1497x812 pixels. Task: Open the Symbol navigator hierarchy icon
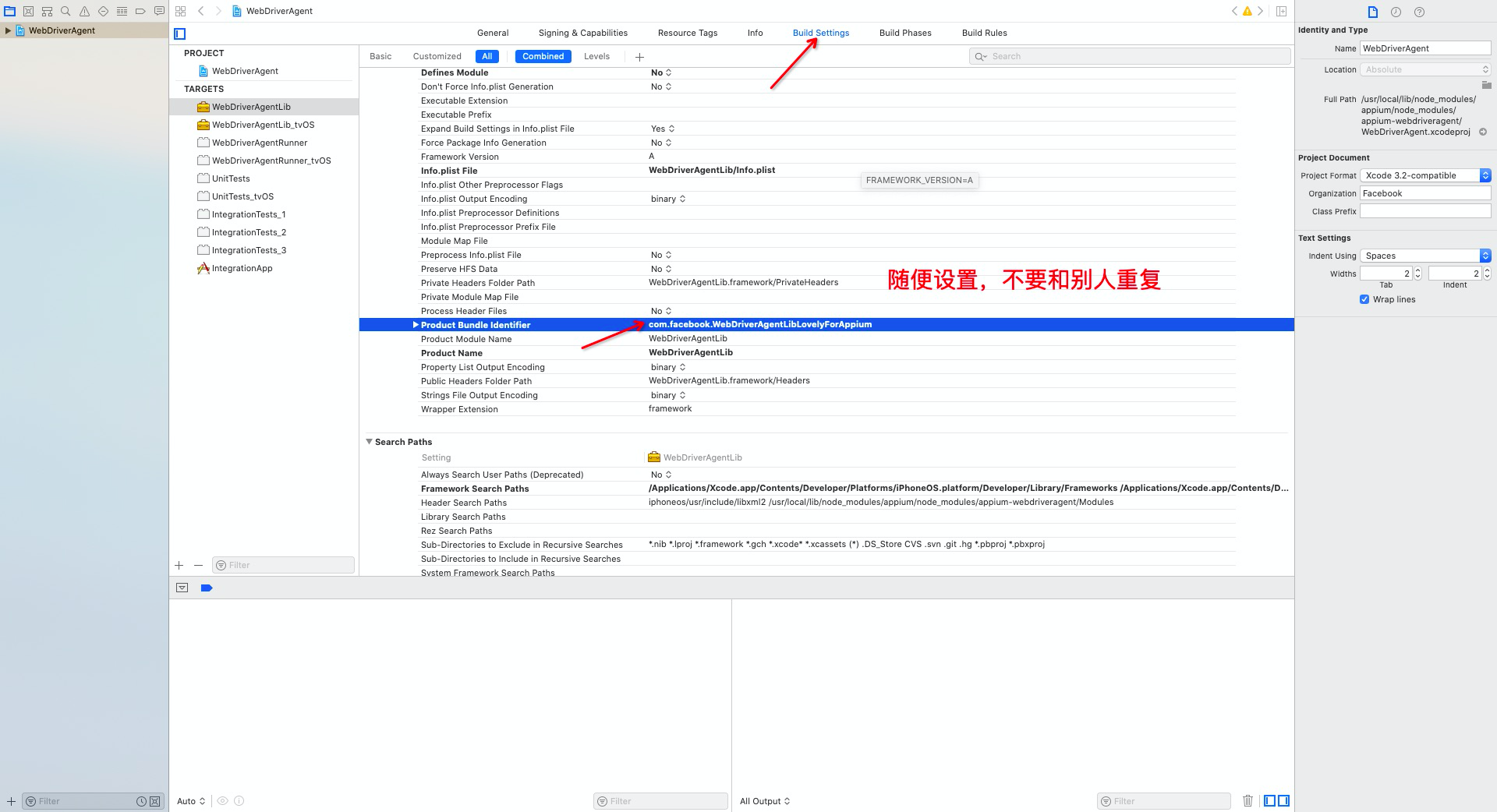[47, 11]
